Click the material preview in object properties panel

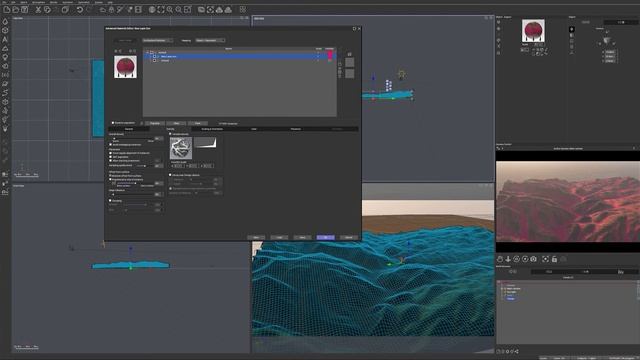[533, 31]
